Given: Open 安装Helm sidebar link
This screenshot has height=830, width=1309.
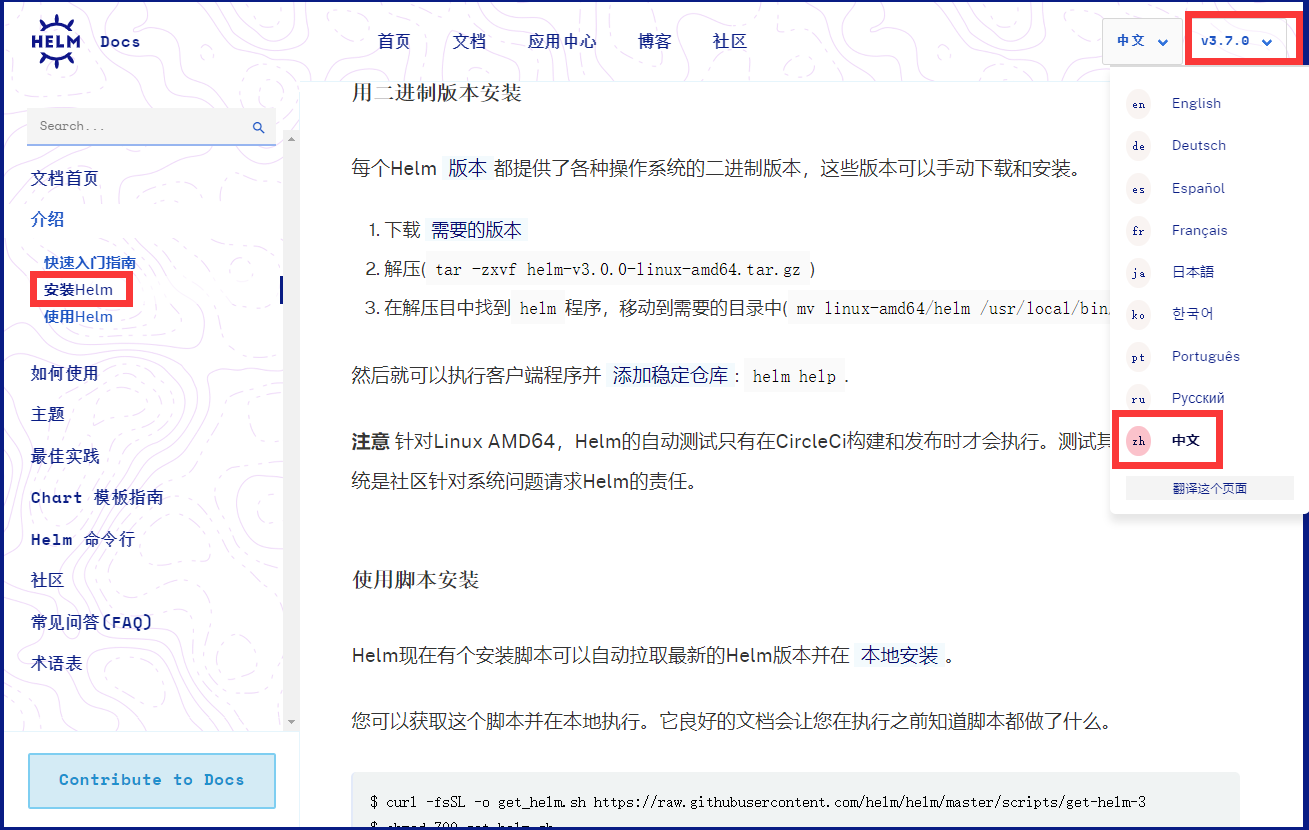Looking at the screenshot, I should [78, 290].
